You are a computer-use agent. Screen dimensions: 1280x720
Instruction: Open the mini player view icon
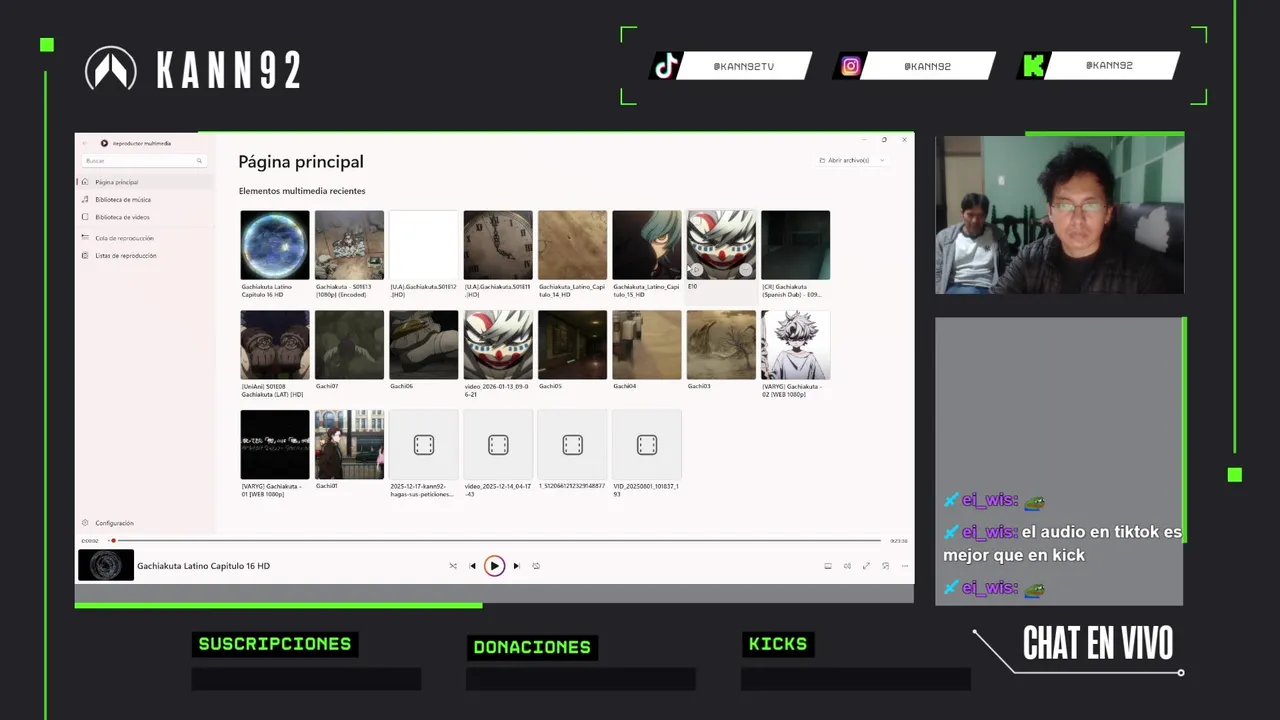pyautogui.click(x=886, y=566)
